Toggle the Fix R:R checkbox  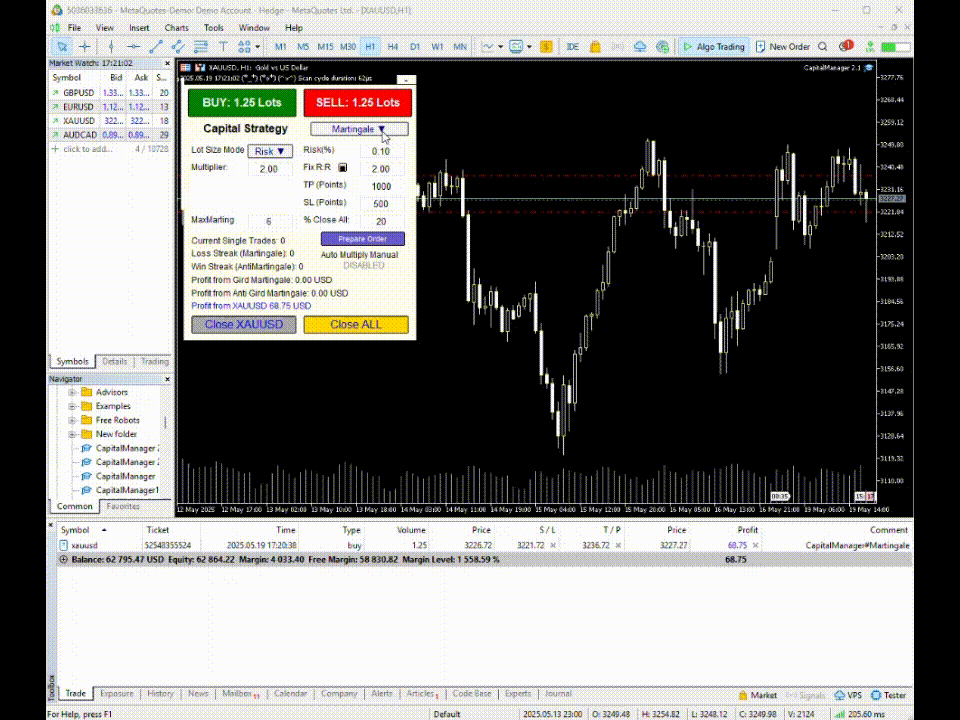click(343, 168)
